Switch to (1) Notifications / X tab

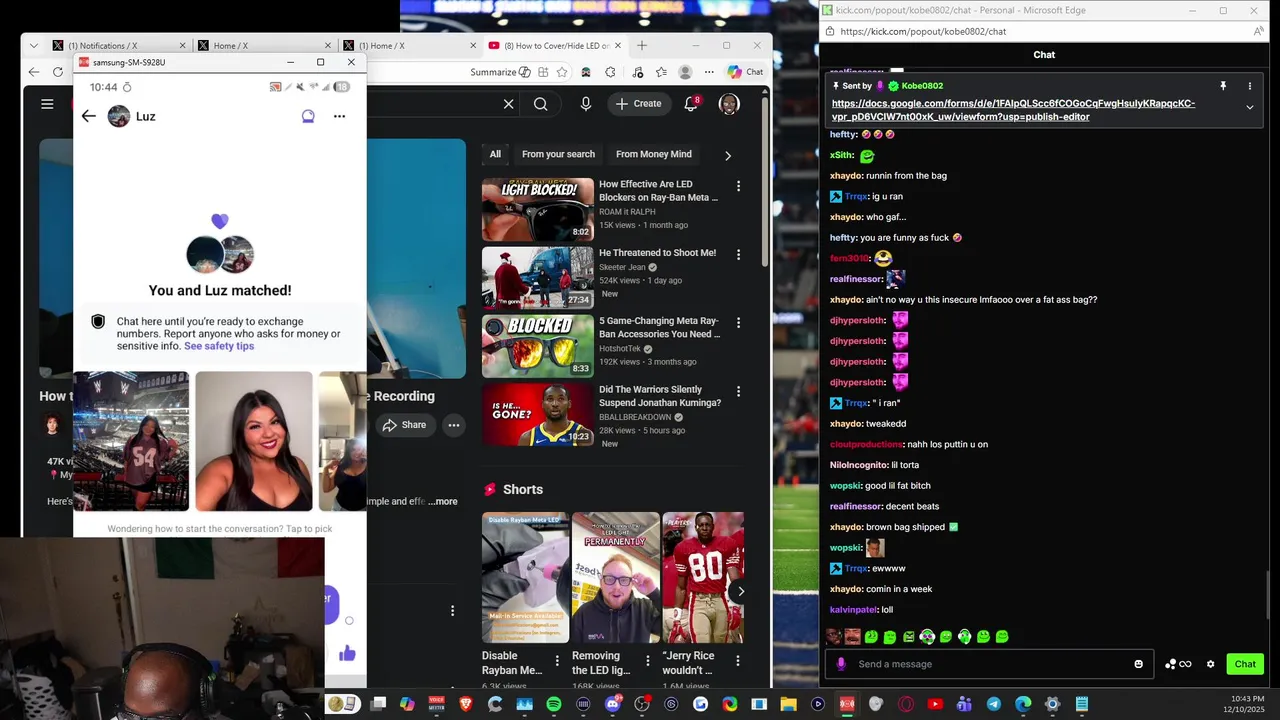coord(120,46)
